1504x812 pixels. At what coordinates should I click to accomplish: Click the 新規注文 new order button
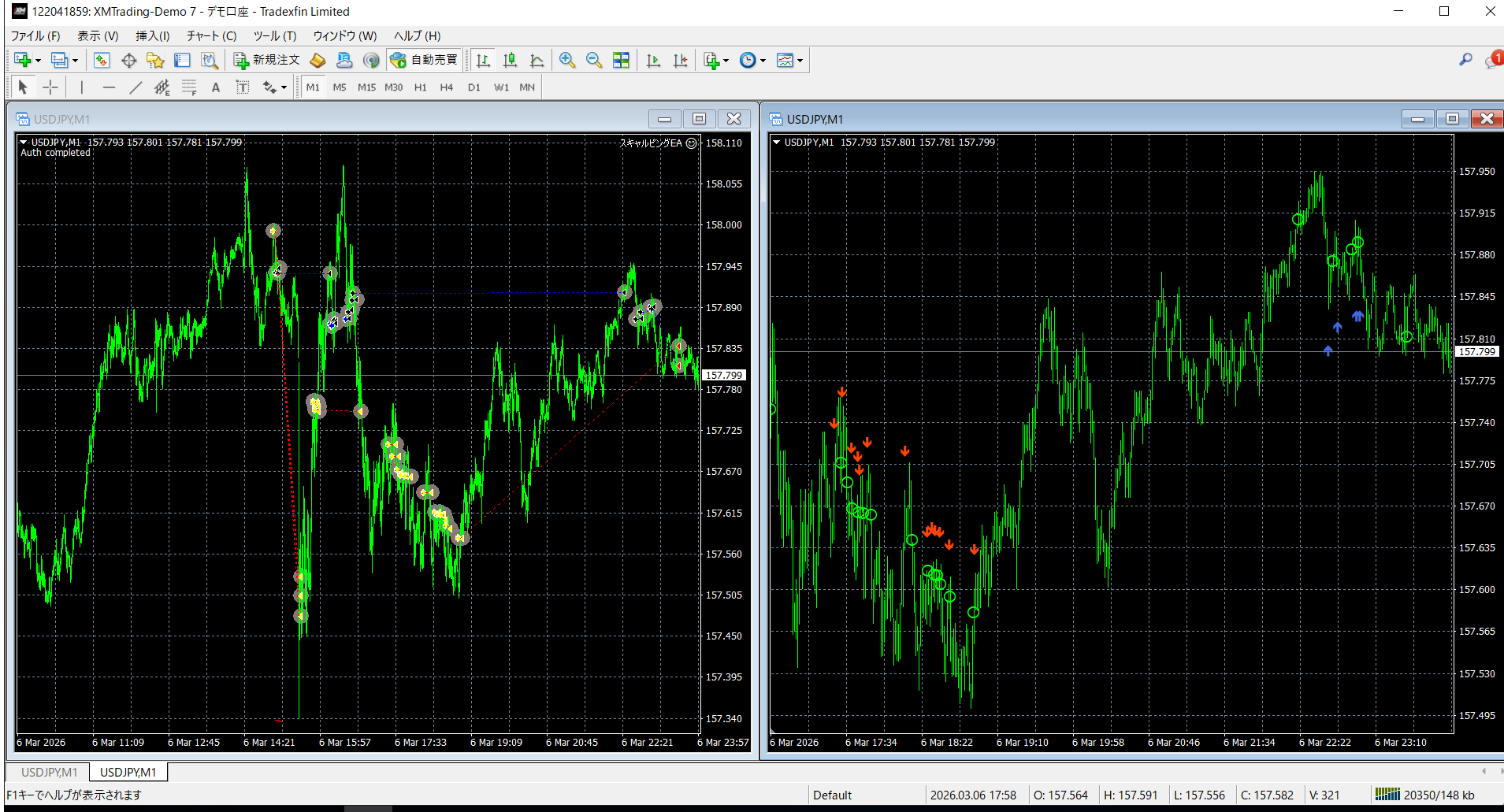coord(267,60)
